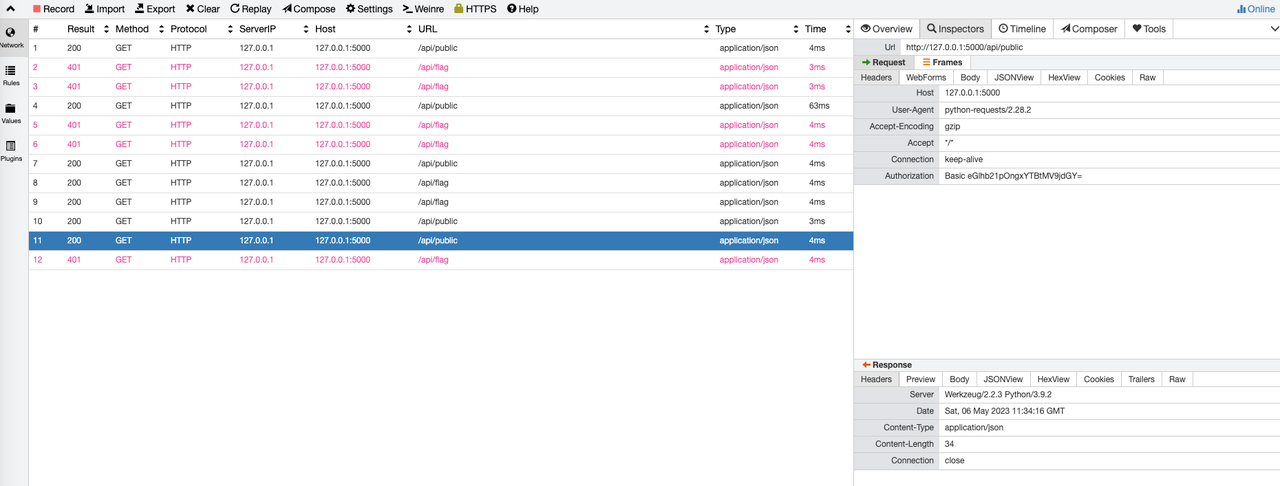Collapse the top-left arrow menu
1280x486 pixels.
11,9
